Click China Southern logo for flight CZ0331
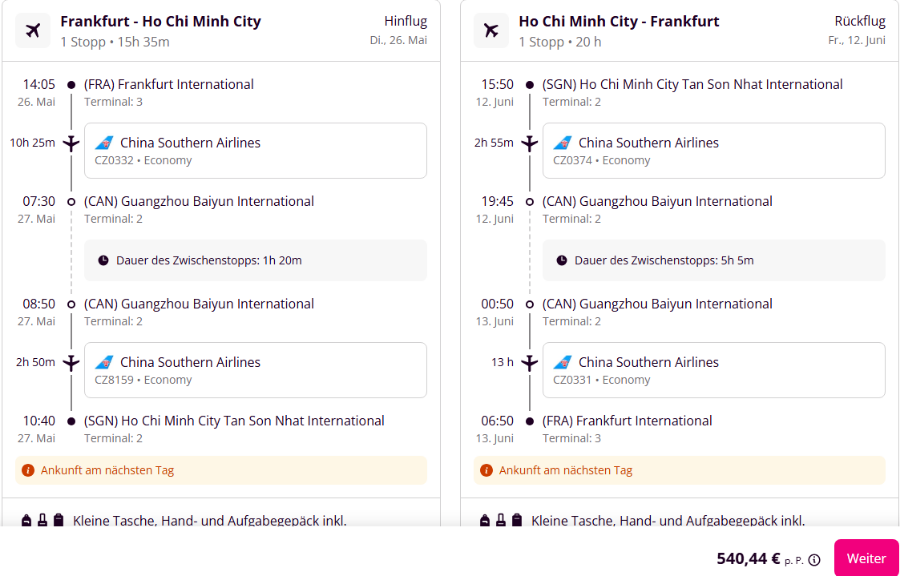The width and height of the screenshot is (900, 576). pyautogui.click(x=562, y=363)
